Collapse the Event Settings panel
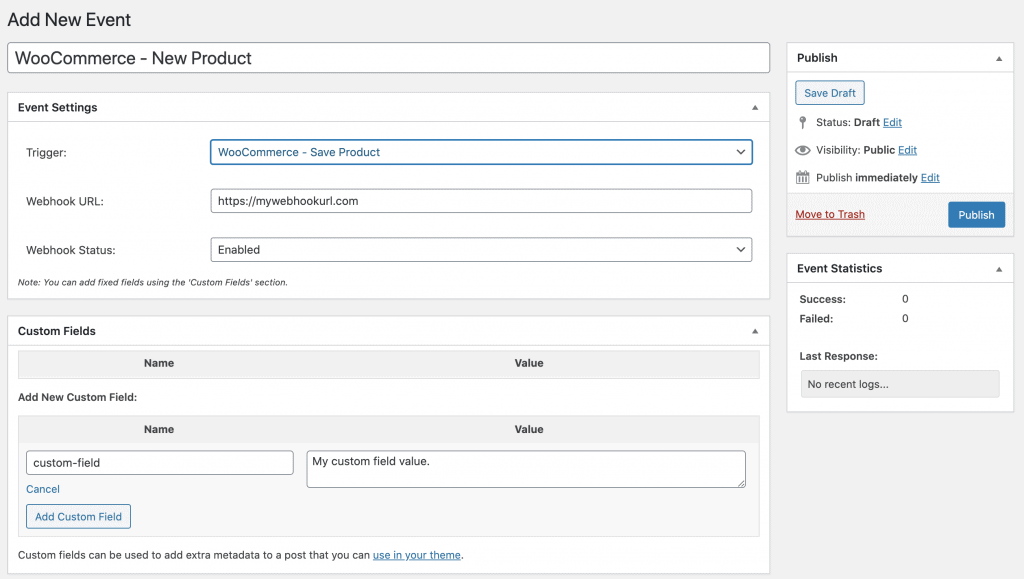Screen dimensions: 1024x579 pos(755,108)
